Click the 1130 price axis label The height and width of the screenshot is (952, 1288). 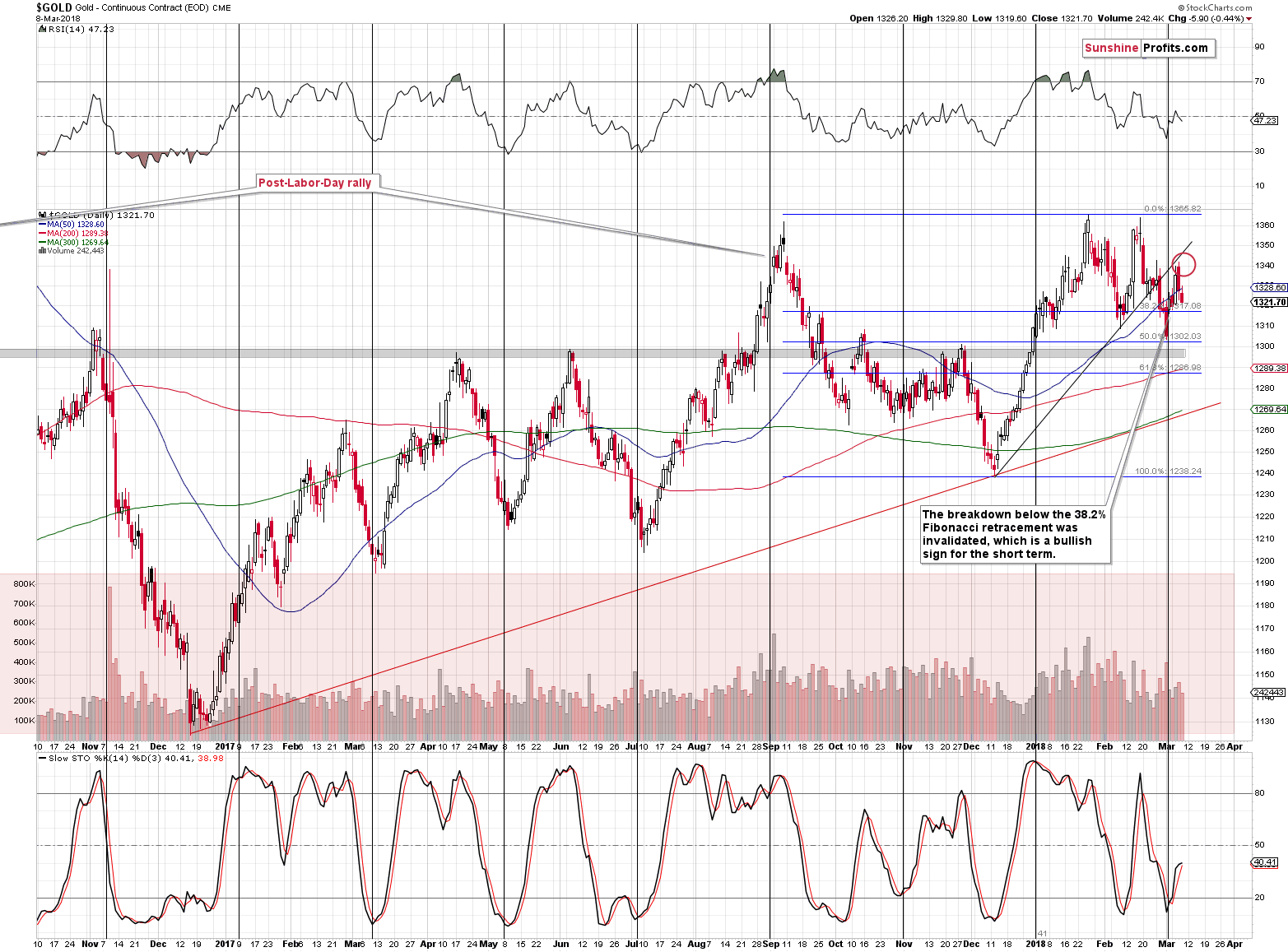pyautogui.click(x=1265, y=721)
